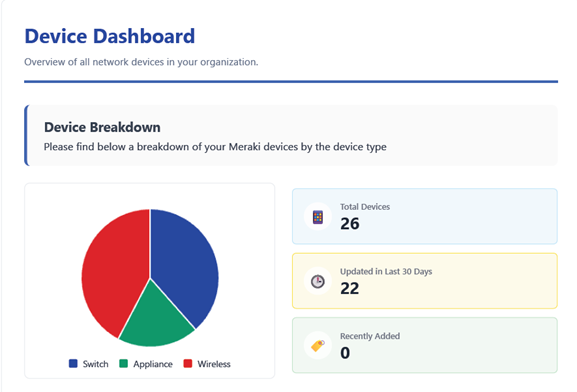Image resolution: width=577 pixels, height=392 pixels.
Task: Open the Updated in Last 30 Days card
Action: [425, 281]
